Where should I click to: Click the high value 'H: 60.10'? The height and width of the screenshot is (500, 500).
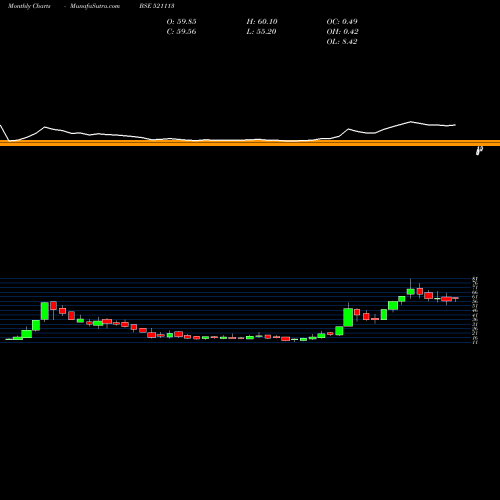pos(262,22)
